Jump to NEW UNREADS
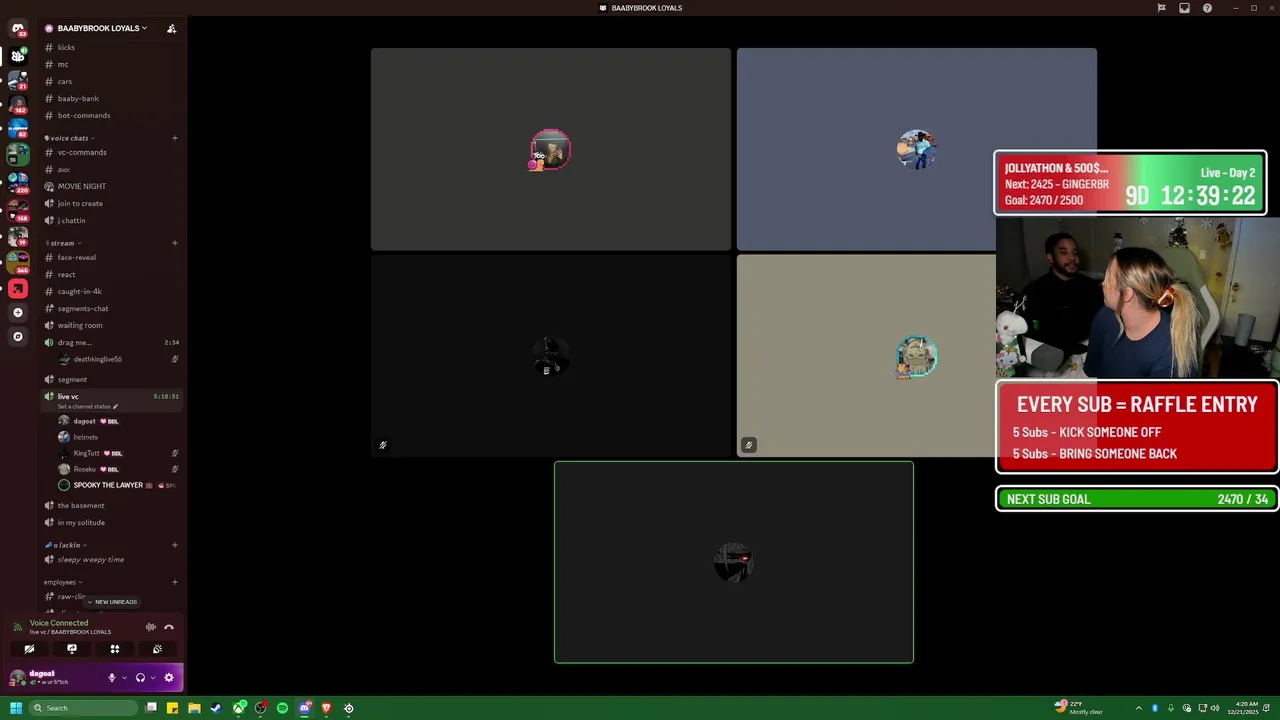The image size is (1280, 720). point(112,602)
